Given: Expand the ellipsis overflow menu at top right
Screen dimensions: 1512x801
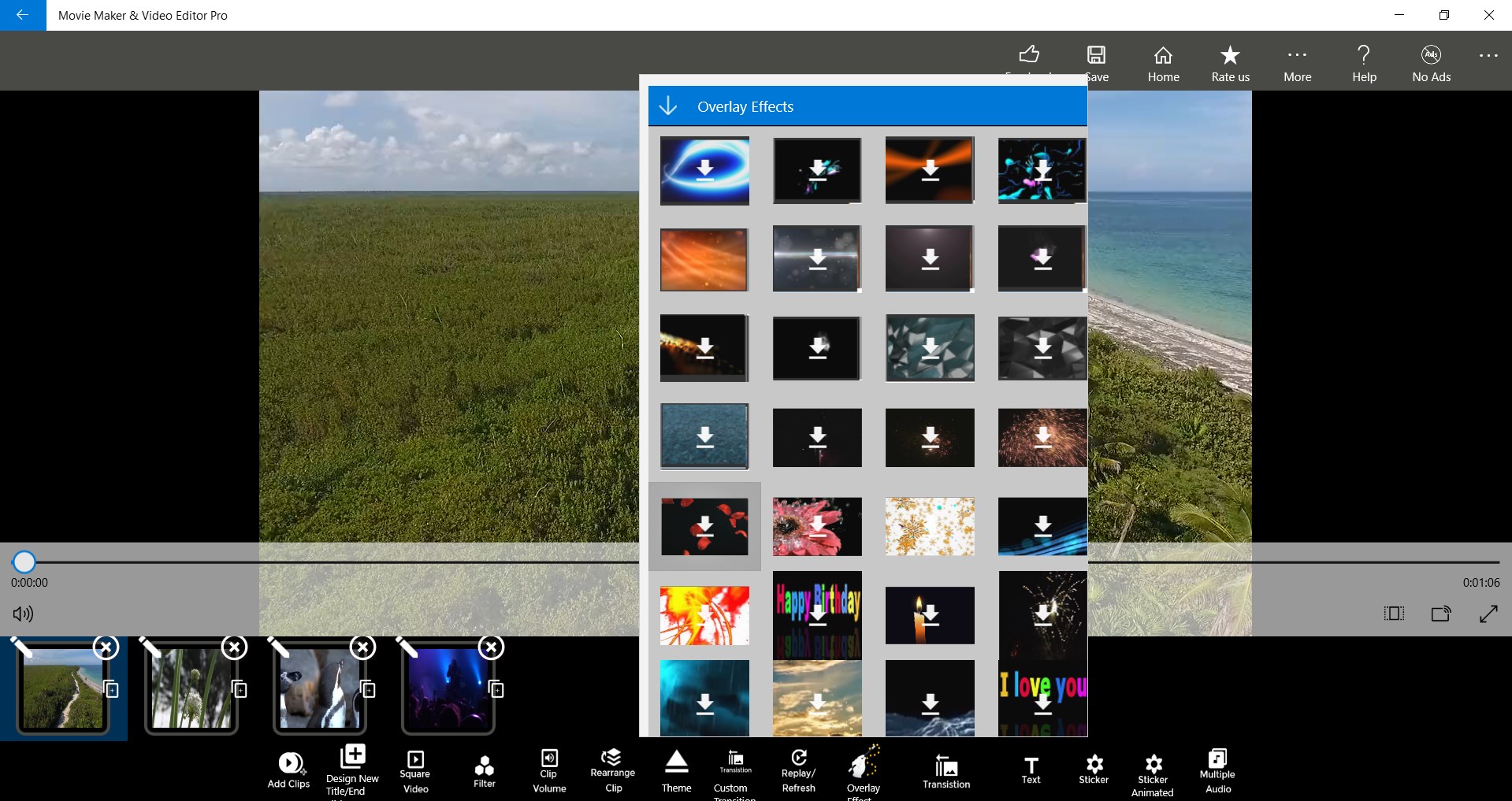Looking at the screenshot, I should [x=1488, y=56].
